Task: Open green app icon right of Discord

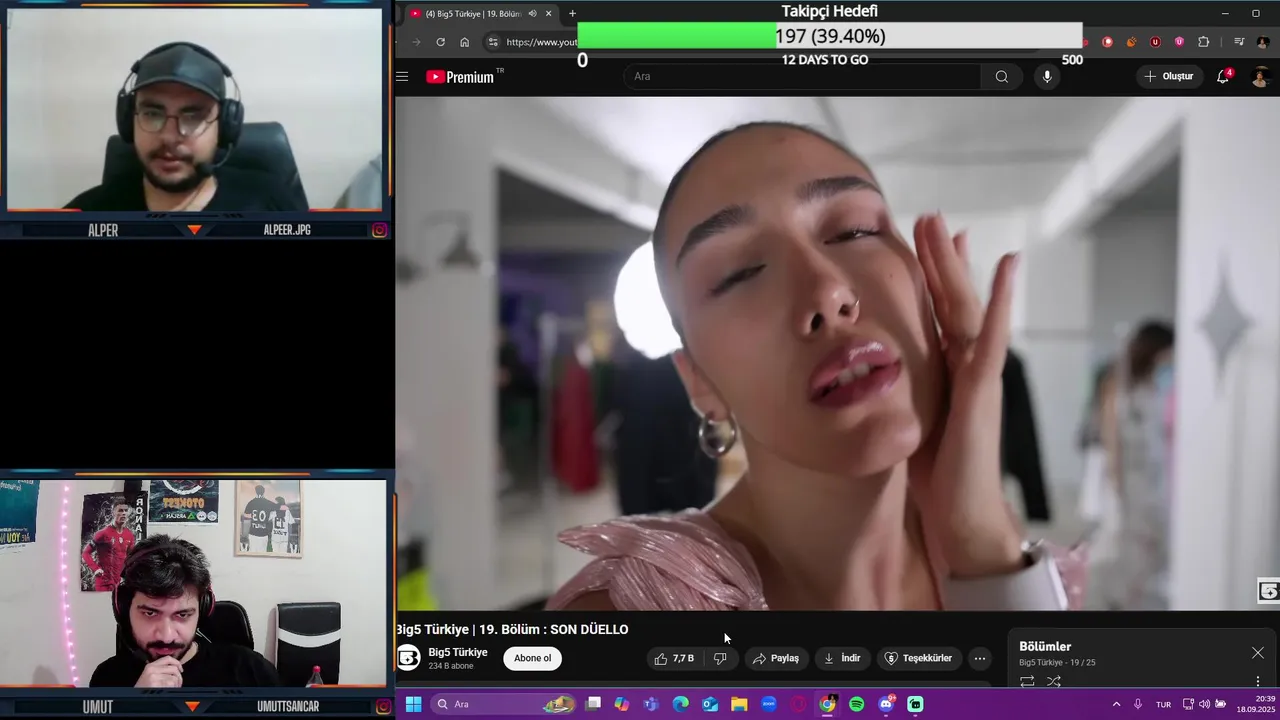Action: 915,704
